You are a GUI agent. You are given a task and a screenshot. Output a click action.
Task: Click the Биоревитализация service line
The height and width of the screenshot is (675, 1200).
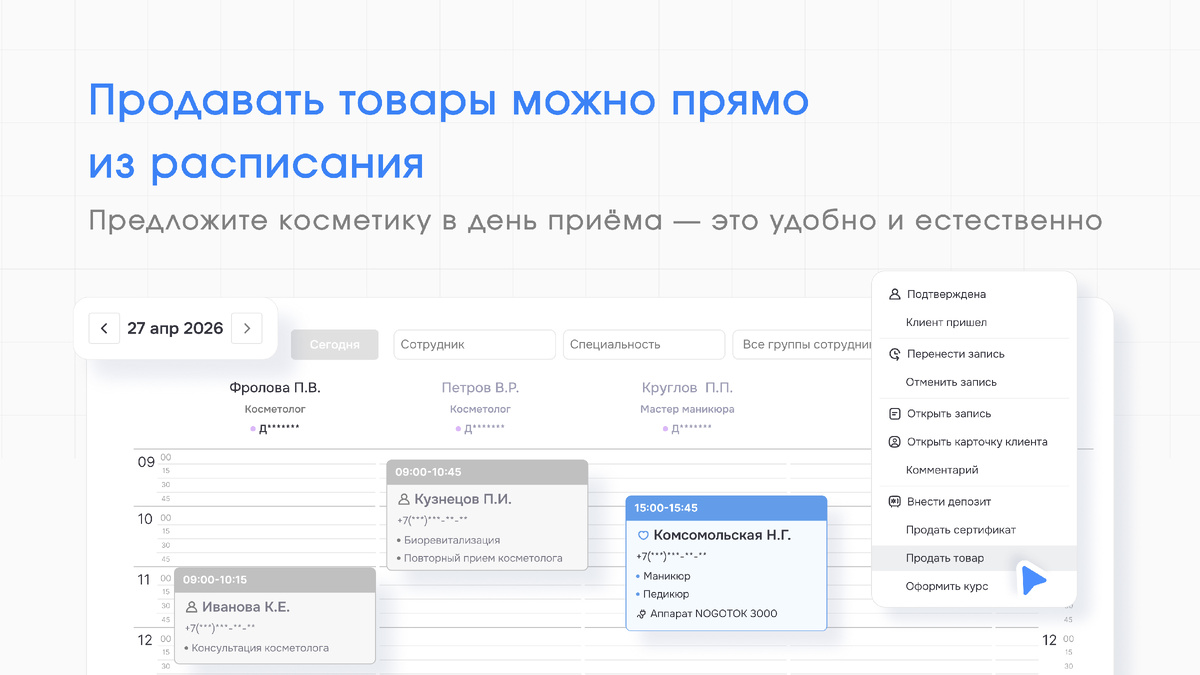tap(452, 540)
